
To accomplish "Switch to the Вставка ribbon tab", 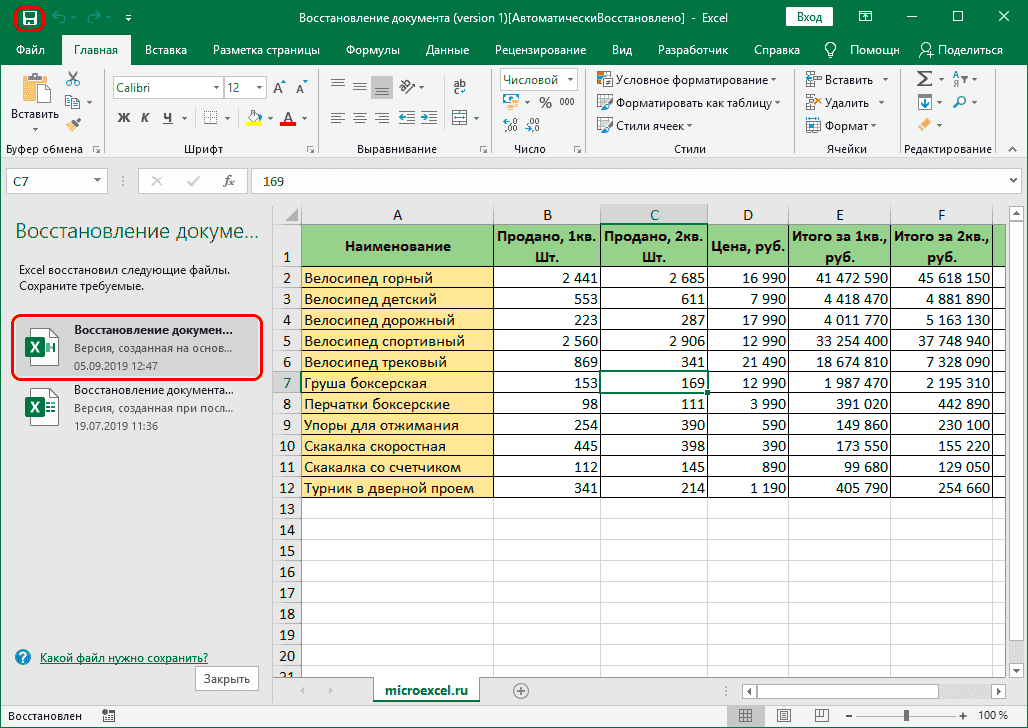I will click(x=165, y=50).
